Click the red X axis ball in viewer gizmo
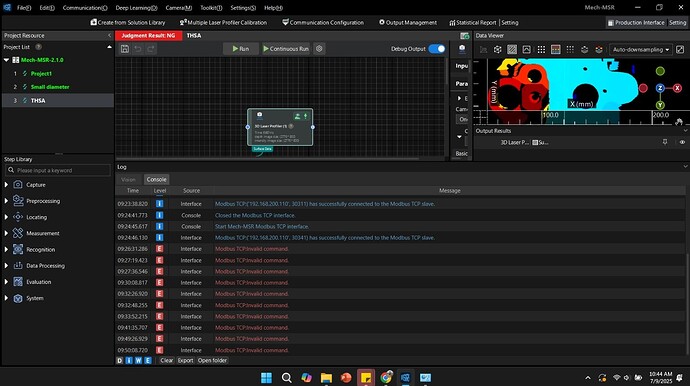Viewport: 690px width, 386px height. pyautogui.click(x=677, y=88)
